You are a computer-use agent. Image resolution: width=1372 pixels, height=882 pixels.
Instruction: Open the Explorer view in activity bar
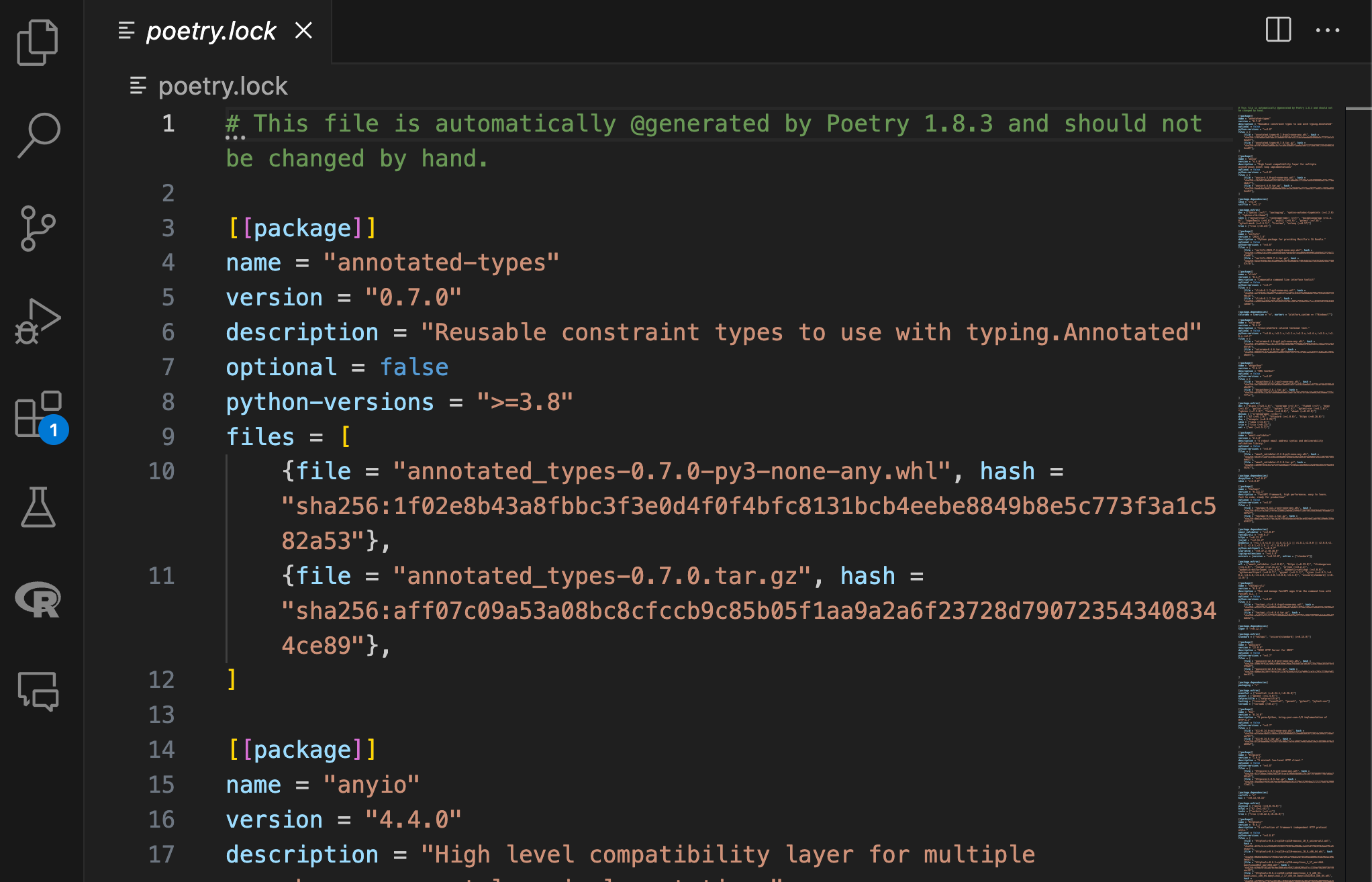(x=38, y=42)
